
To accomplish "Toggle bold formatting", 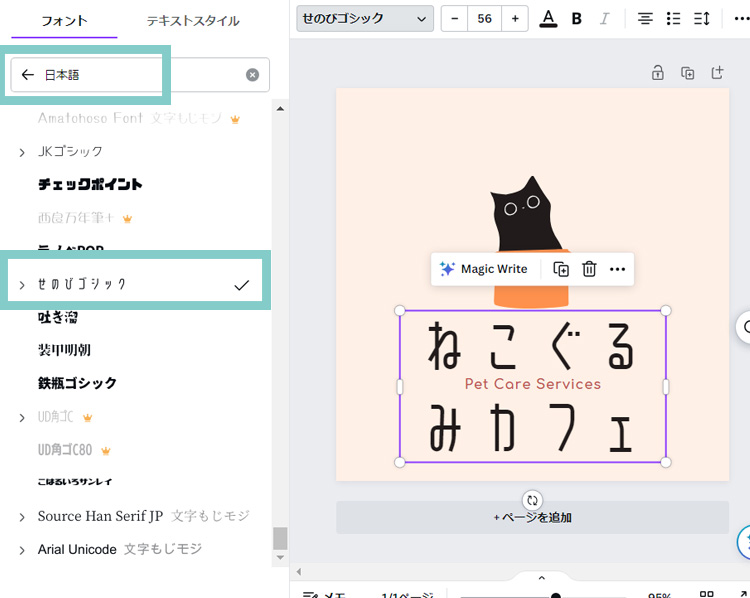I will 577,19.
